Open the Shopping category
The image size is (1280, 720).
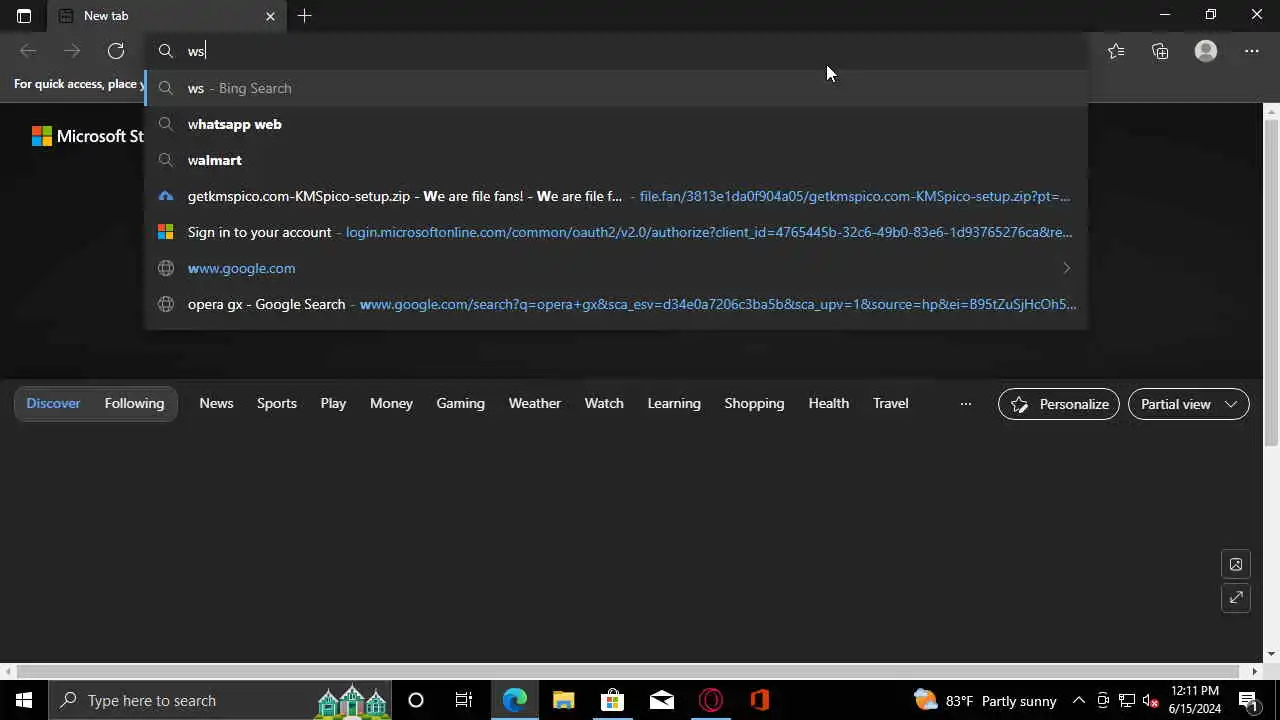[754, 403]
